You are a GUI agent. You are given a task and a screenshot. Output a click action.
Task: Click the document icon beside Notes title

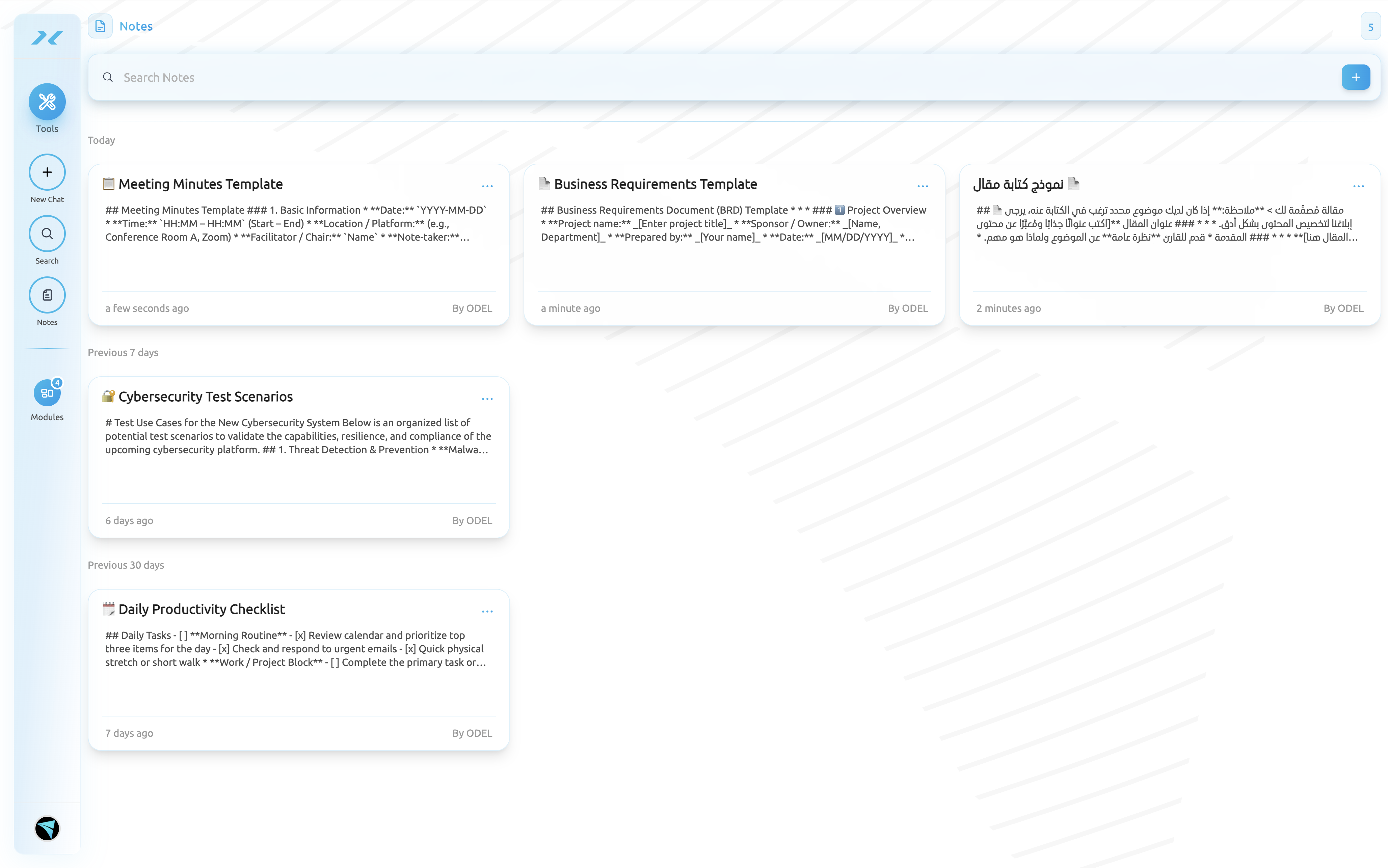tap(101, 26)
